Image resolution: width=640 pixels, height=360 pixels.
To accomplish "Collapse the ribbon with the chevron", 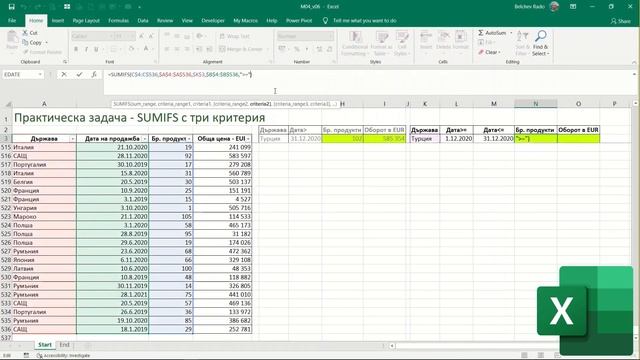I will [x=634, y=62].
